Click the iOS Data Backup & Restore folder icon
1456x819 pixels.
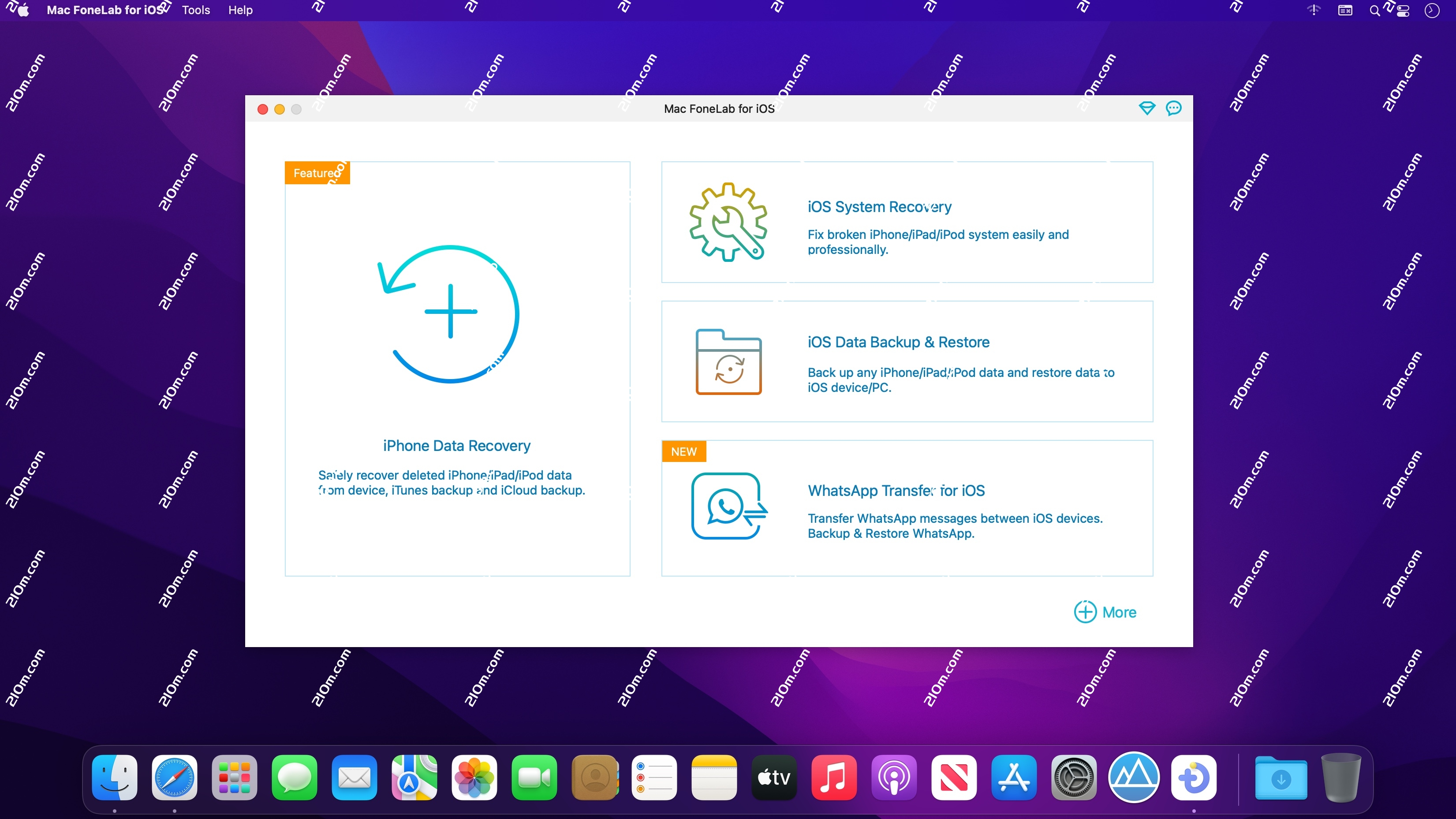pos(728,362)
